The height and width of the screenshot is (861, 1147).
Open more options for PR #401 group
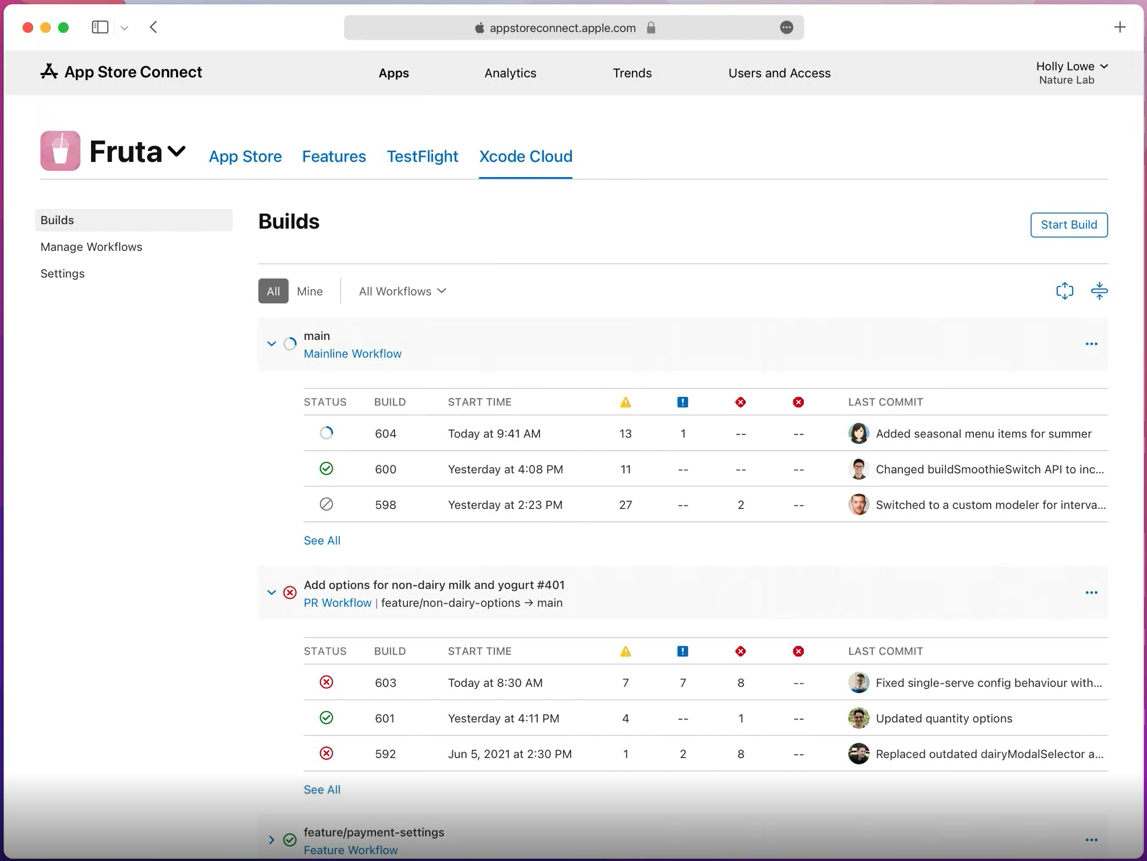coord(1091,593)
